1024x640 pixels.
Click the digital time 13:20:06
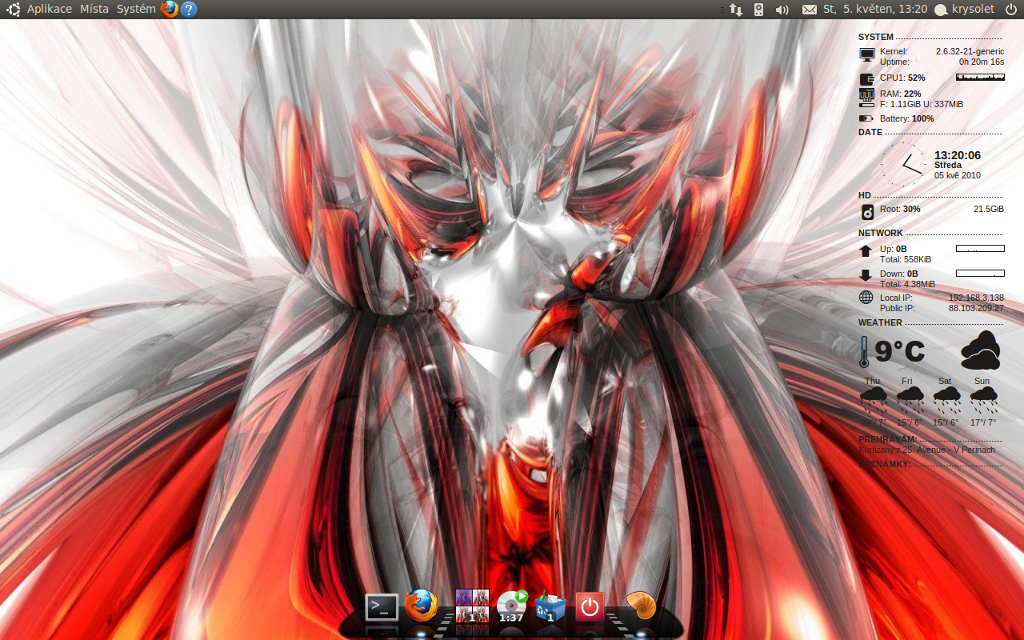pyautogui.click(x=957, y=155)
